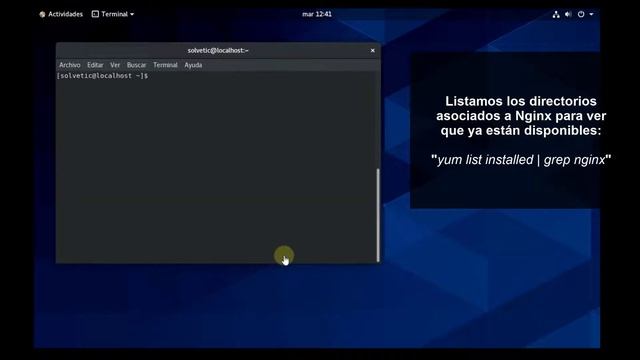Open the Terminal app menu dropdown

[x=113, y=14]
